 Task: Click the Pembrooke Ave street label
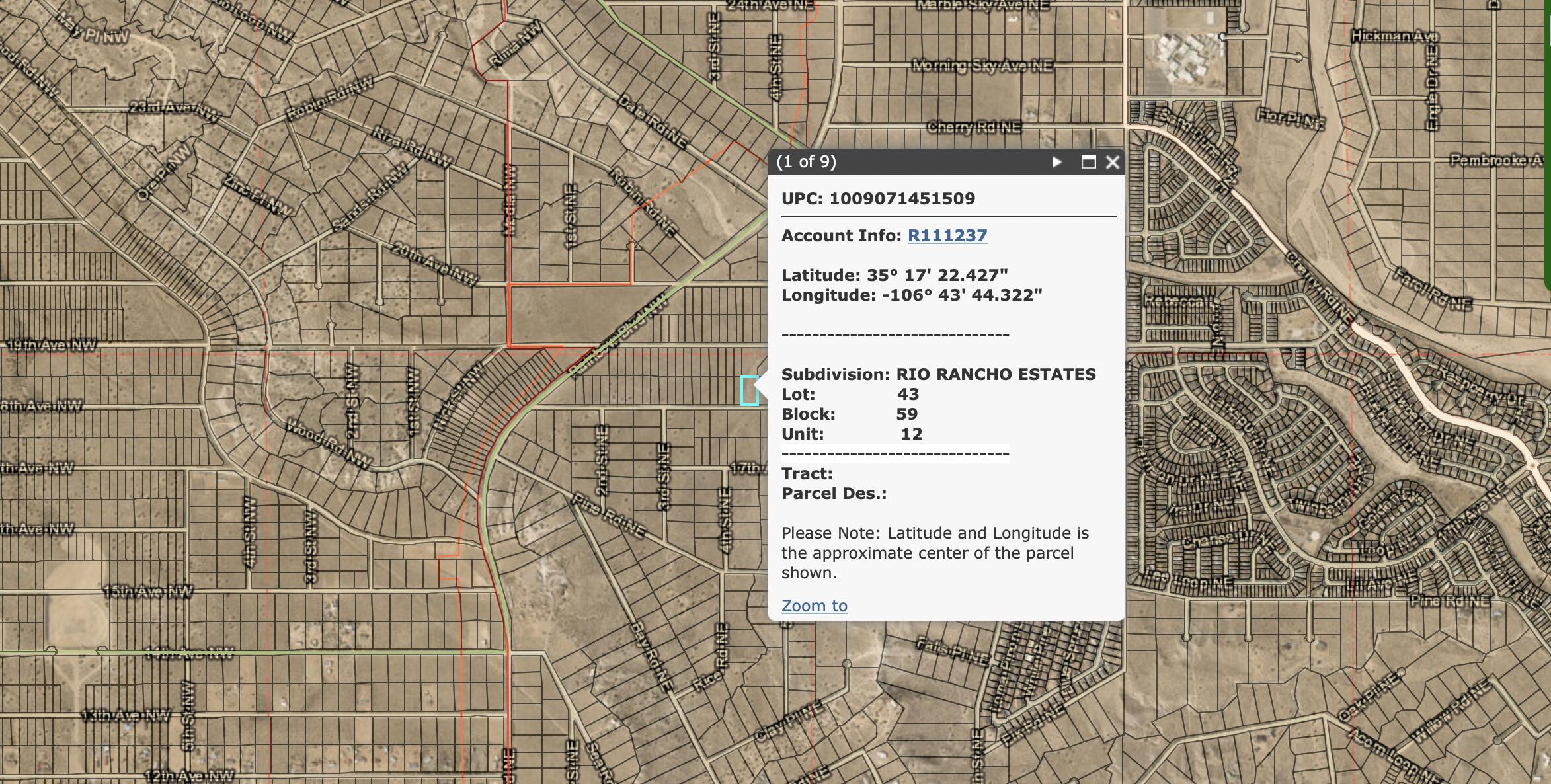1497,160
